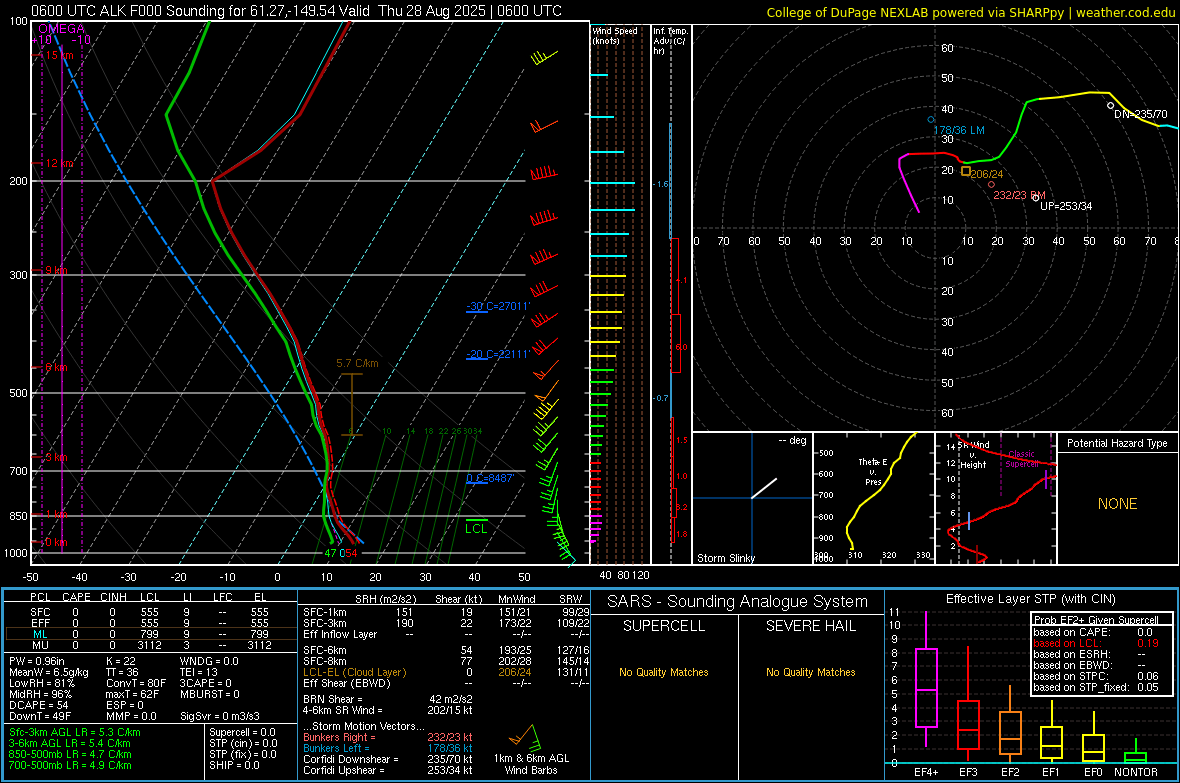
Task: Click the Prob EF2+ Given Supercell header
Action: pos(1096,620)
